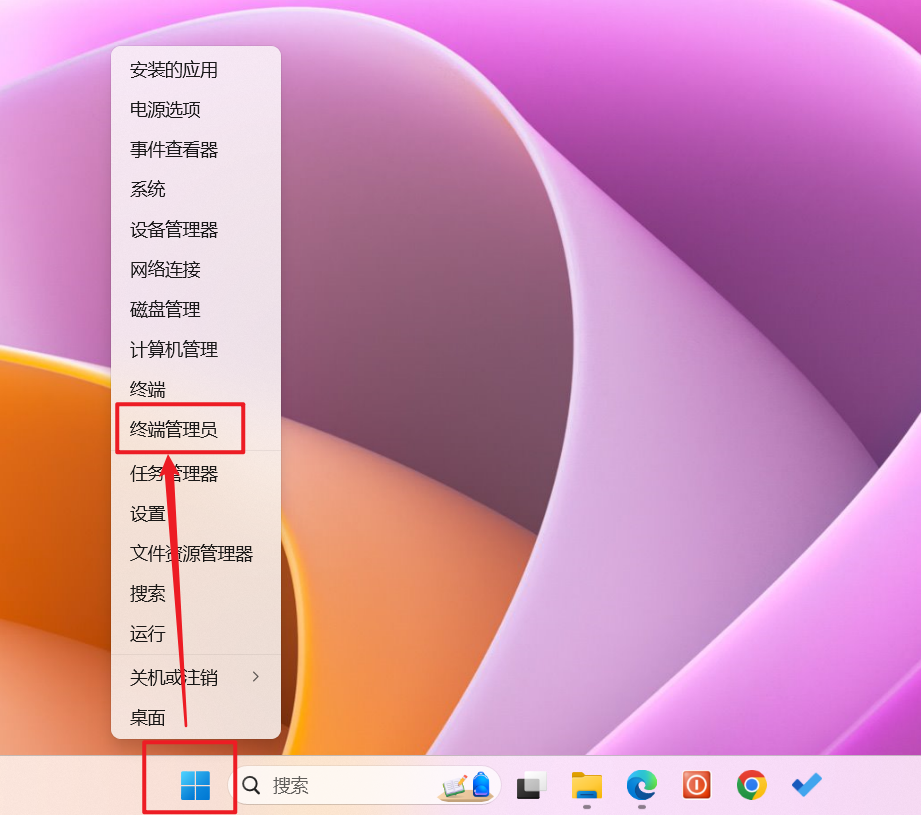Open 电源选项 from the menu
This screenshot has width=921, height=815.
coord(196,110)
